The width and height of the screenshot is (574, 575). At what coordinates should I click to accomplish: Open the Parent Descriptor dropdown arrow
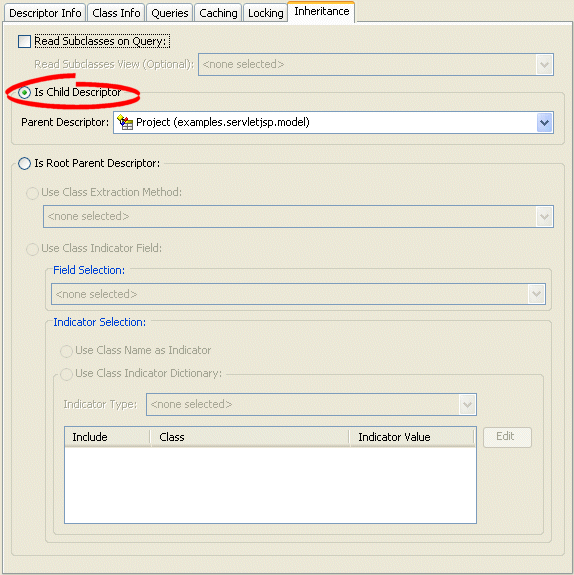coord(545,123)
